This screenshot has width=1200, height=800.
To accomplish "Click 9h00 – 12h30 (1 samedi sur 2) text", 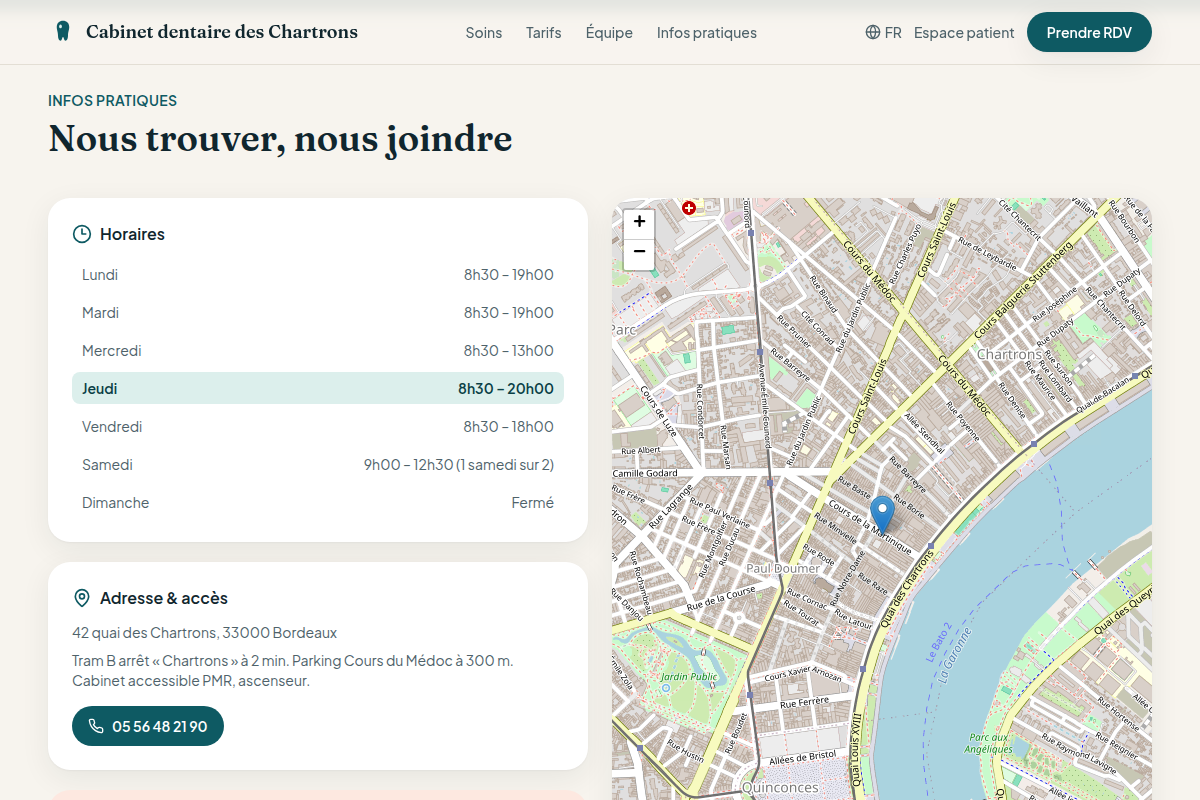I will point(459,465).
